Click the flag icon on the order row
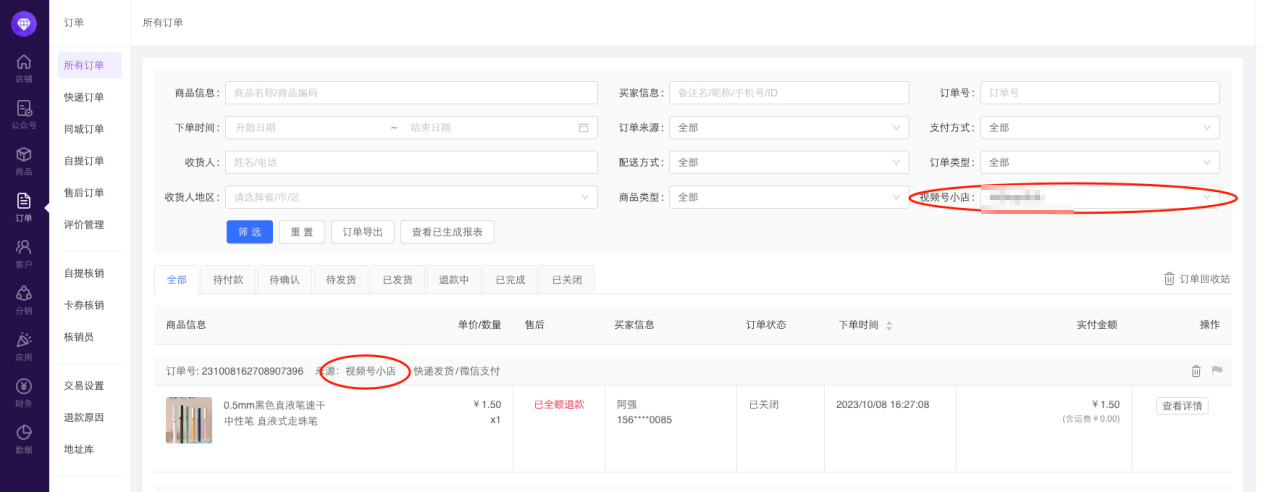1265x492 pixels. pyautogui.click(x=1217, y=371)
